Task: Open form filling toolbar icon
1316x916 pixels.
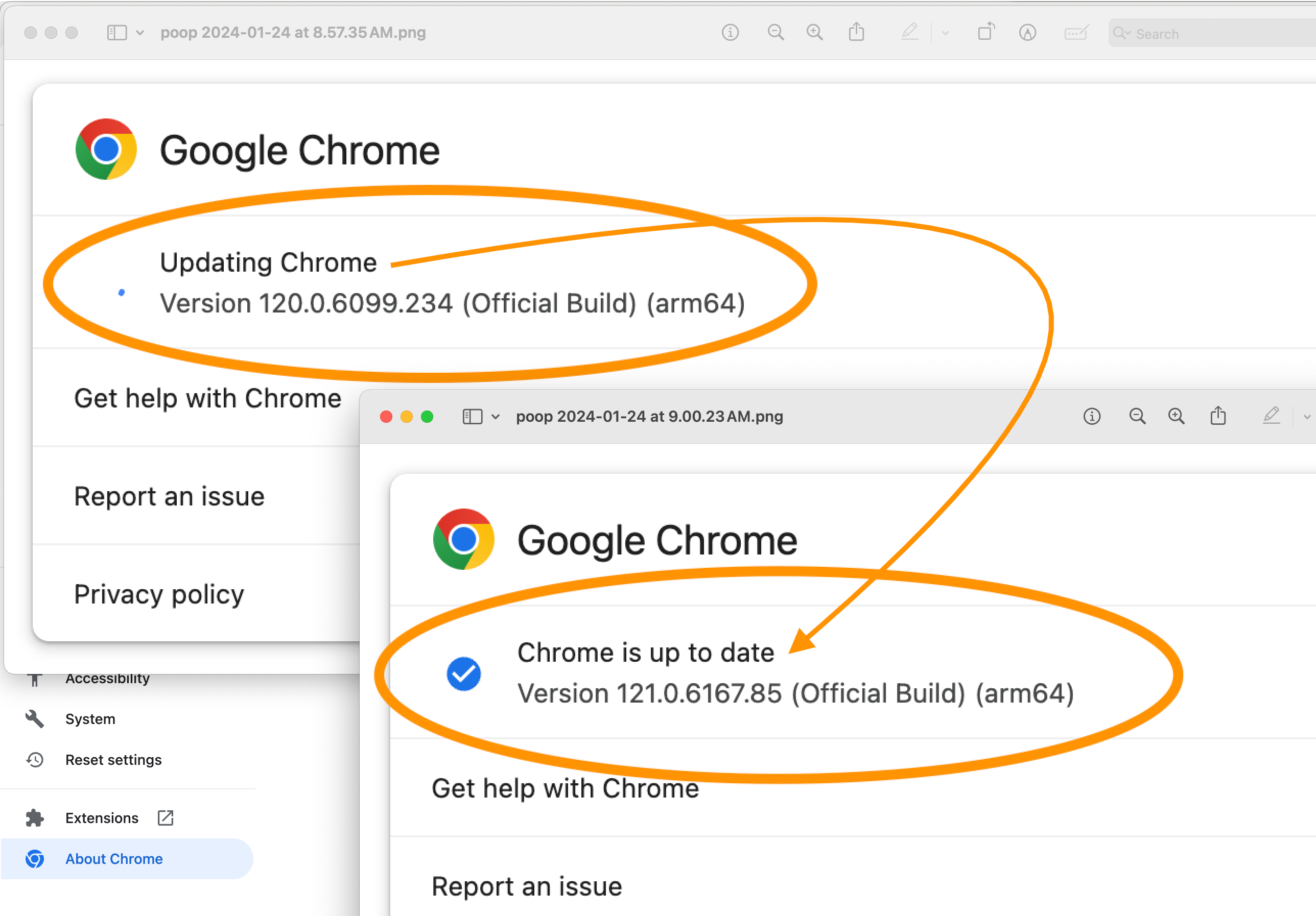Action: point(1076,33)
